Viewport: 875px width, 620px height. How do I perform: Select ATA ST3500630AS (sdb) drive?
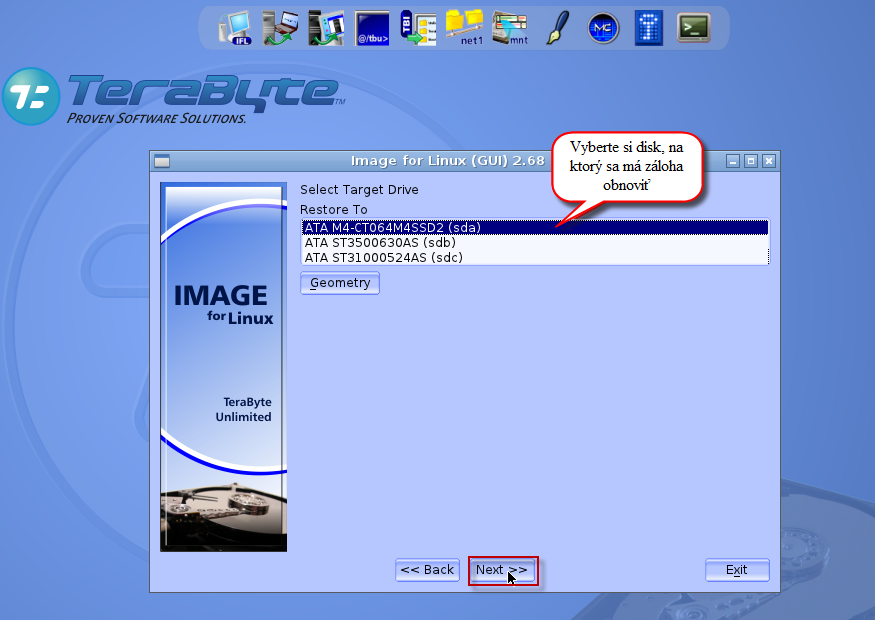535,243
